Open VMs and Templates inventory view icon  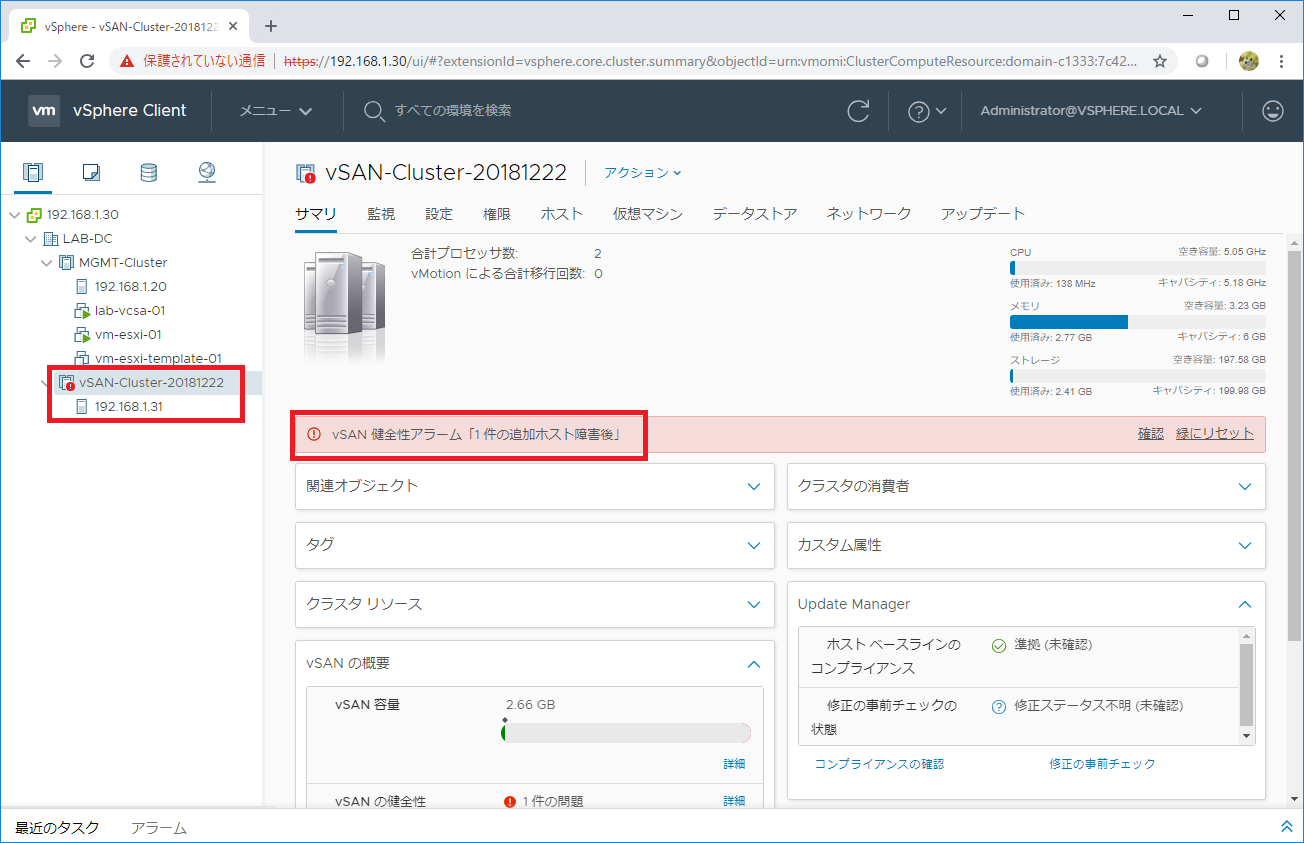tap(91, 173)
